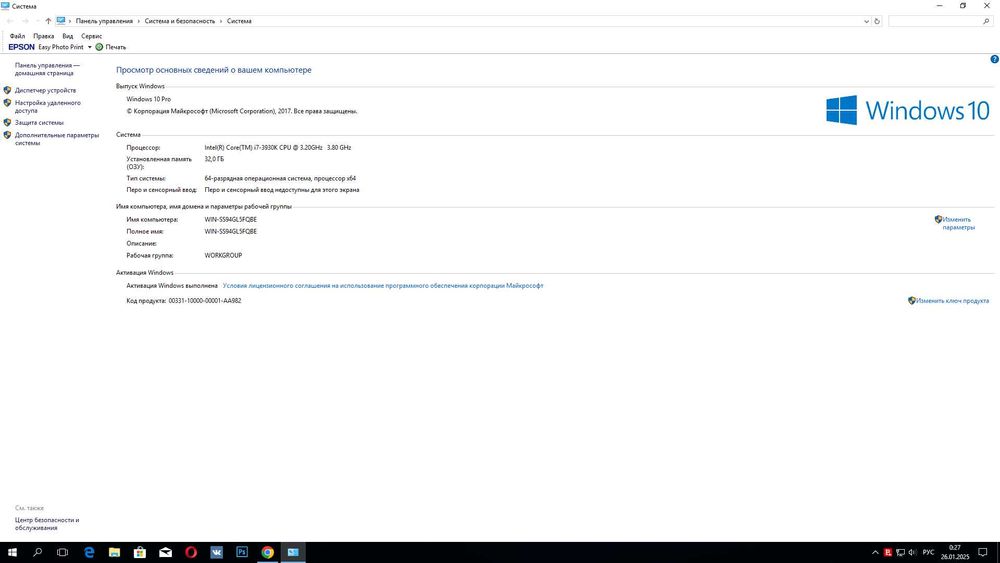Click the System window taskbar icon
This screenshot has height=563, width=1000.
click(293, 552)
